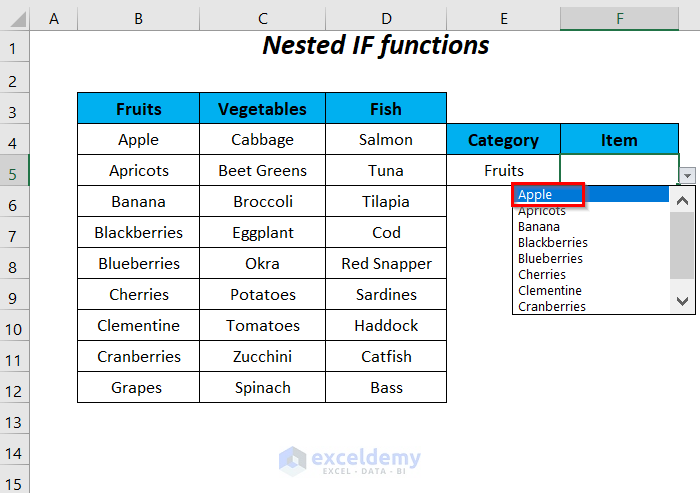Click the cell F5 dropdown arrow
The height and width of the screenshot is (493, 700).
688,175
